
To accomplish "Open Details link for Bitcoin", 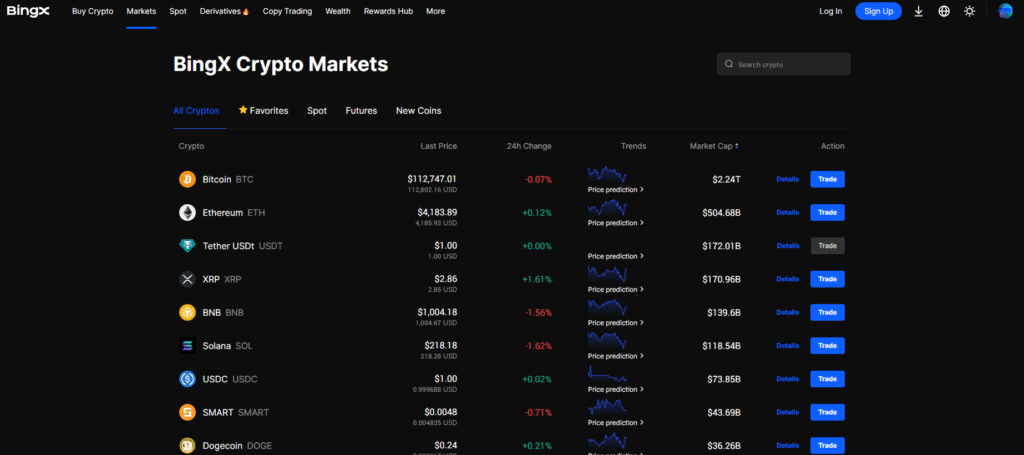I will pyautogui.click(x=788, y=179).
